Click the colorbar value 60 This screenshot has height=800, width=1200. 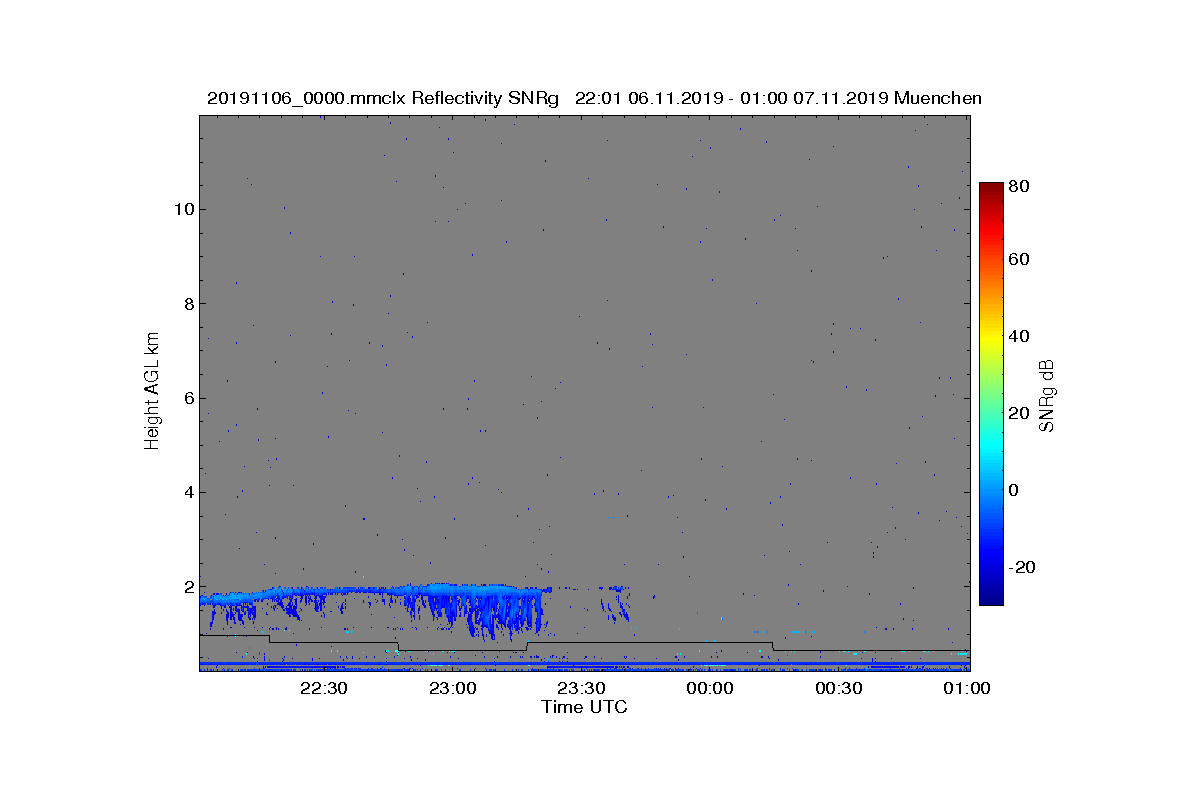coord(1021,260)
